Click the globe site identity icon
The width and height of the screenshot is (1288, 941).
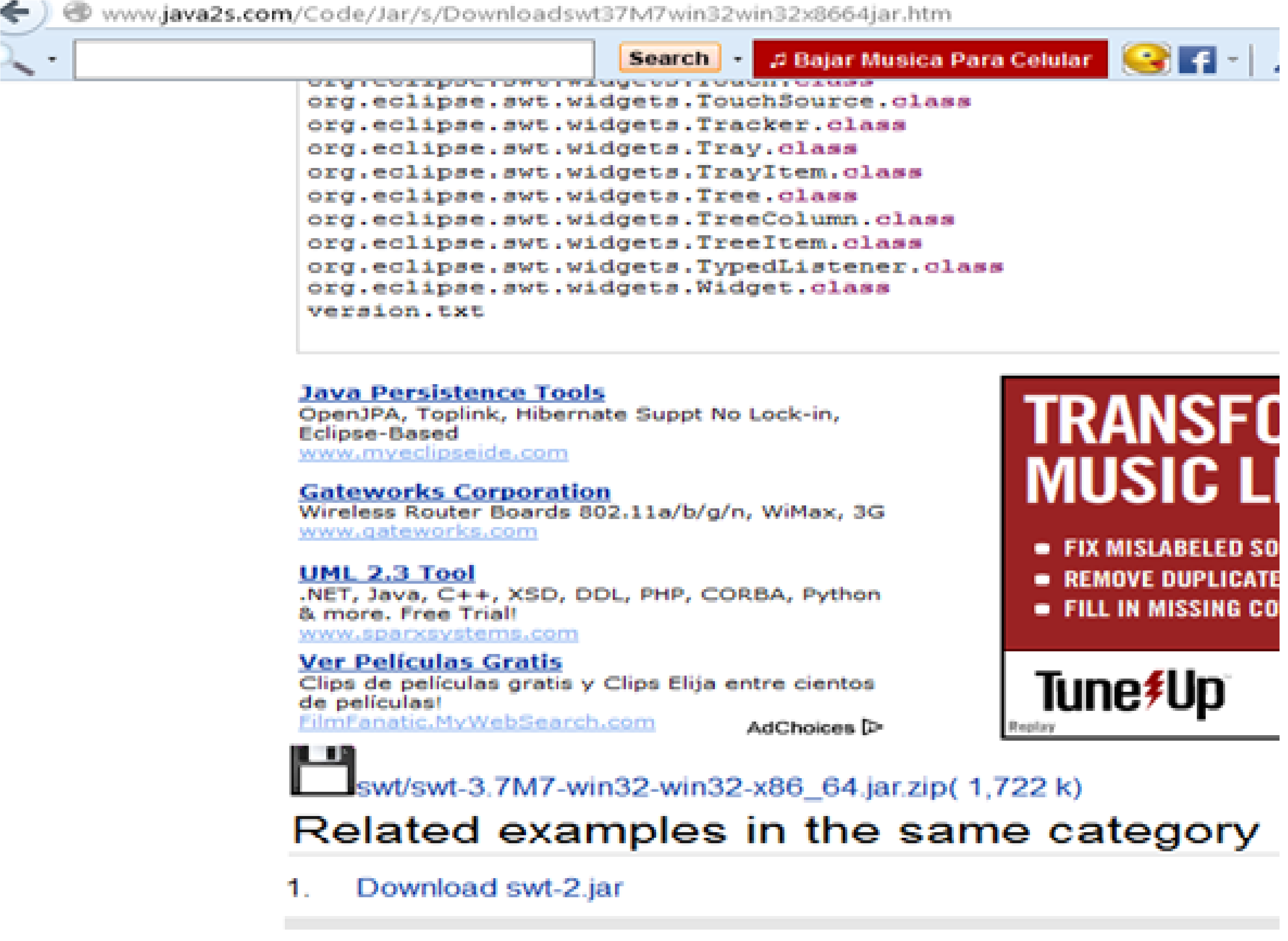(x=78, y=12)
